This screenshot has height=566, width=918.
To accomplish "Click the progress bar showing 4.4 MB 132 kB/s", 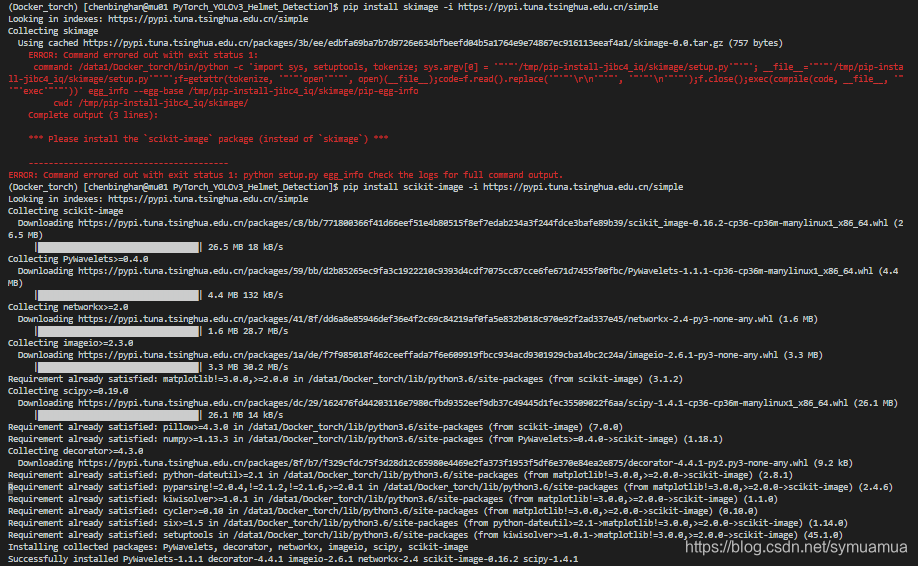I will (x=118, y=295).
